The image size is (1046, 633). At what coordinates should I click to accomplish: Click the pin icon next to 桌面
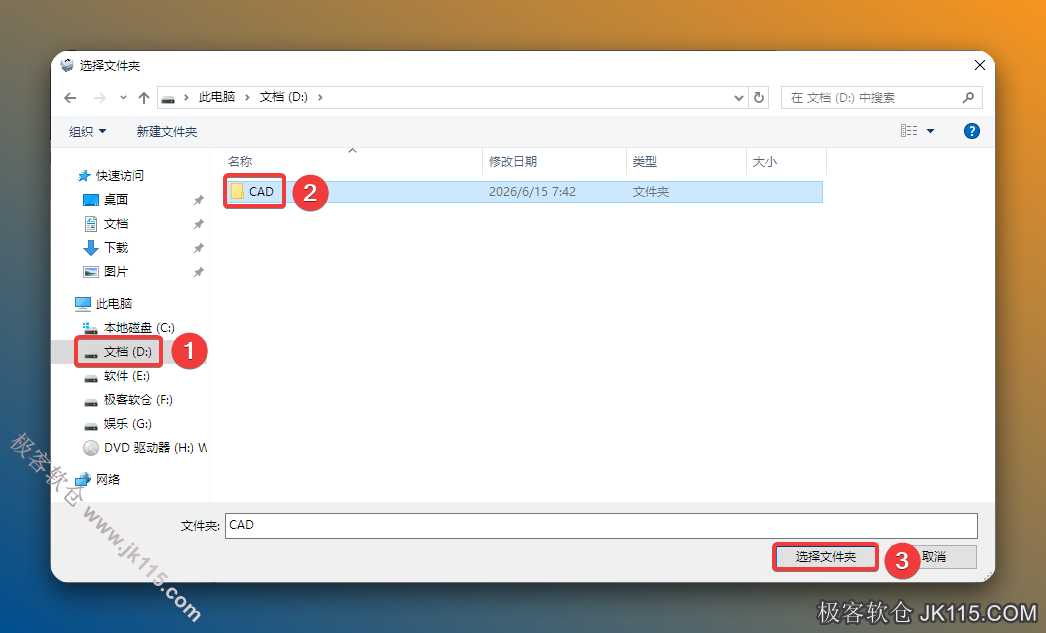pos(199,200)
